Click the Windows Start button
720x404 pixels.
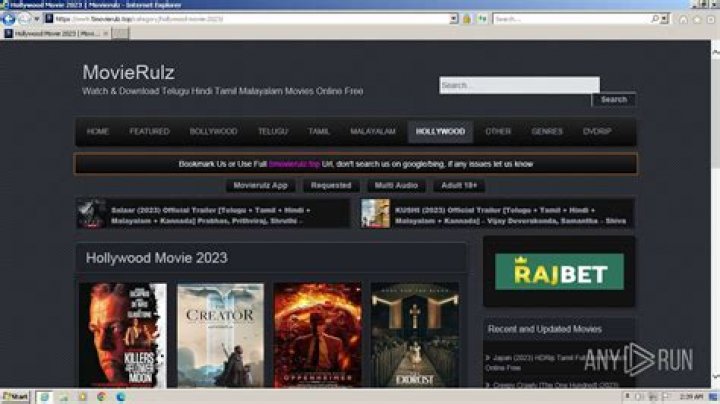pyautogui.click(x=15, y=397)
